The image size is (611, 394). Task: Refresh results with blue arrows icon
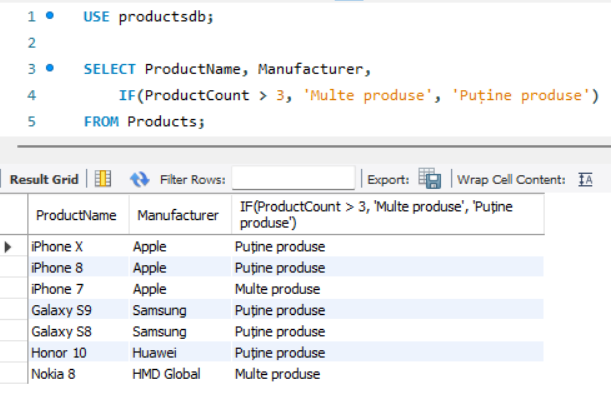coord(140,179)
